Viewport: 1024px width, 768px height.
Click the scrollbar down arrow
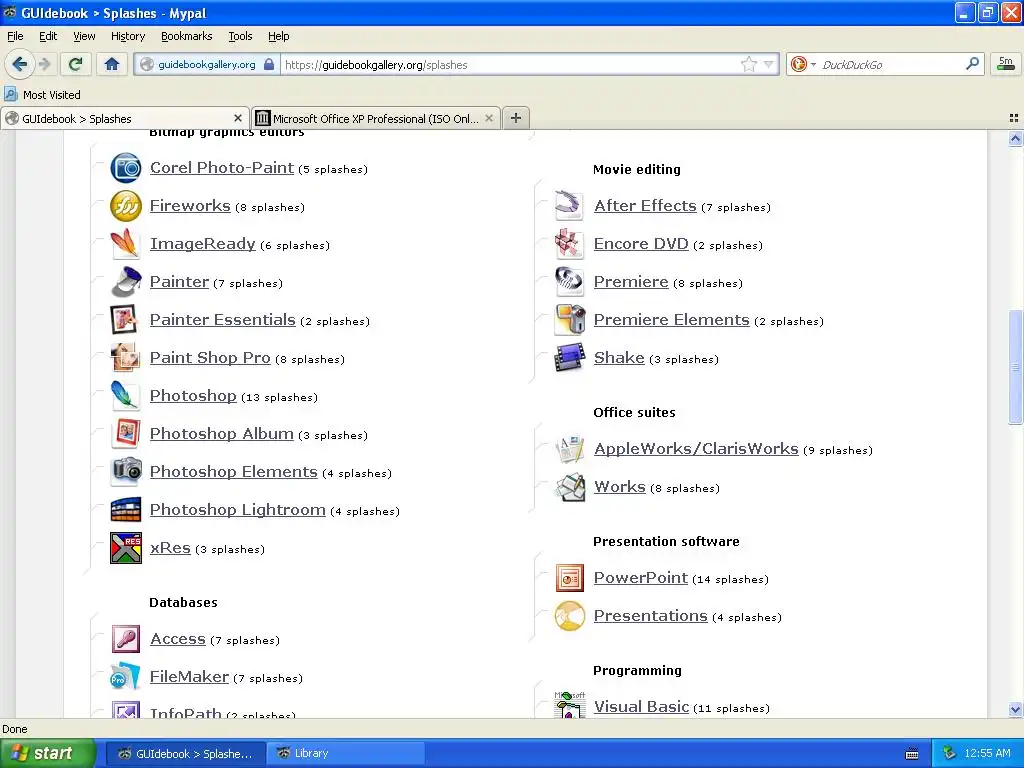1015,709
